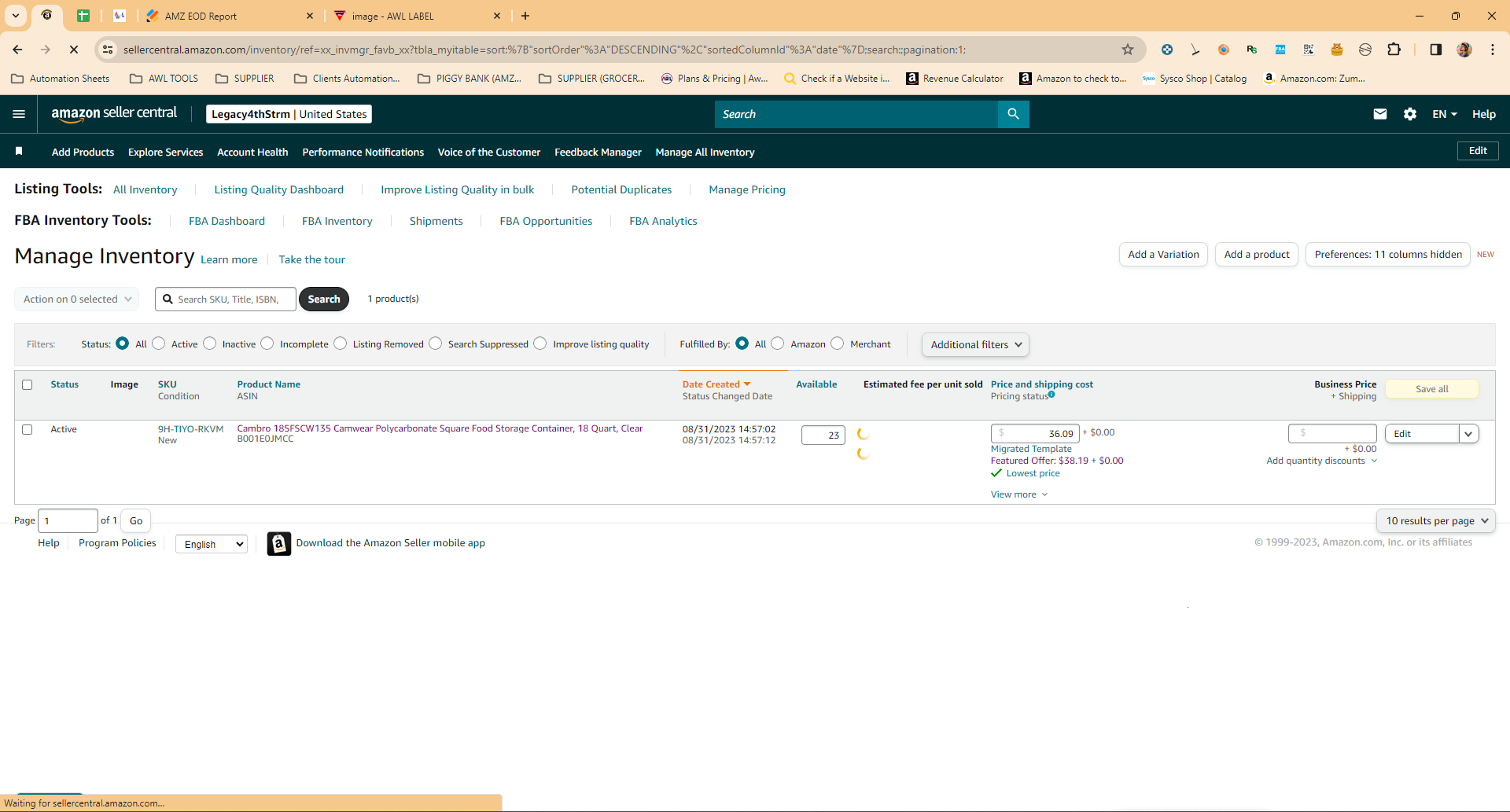
Task: Go to Account Health
Action: pyautogui.click(x=252, y=152)
